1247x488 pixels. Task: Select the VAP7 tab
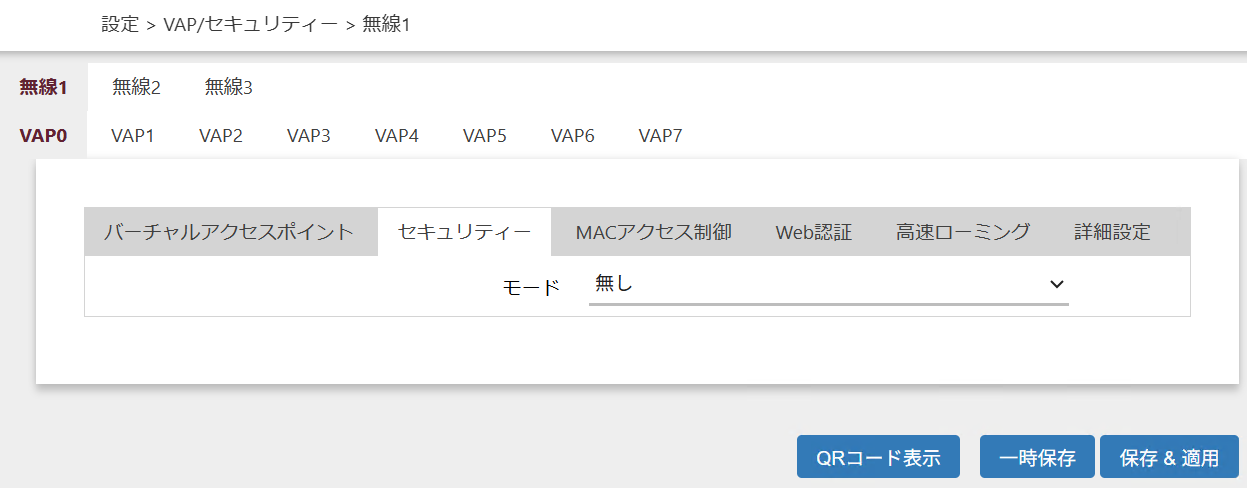[x=661, y=136]
